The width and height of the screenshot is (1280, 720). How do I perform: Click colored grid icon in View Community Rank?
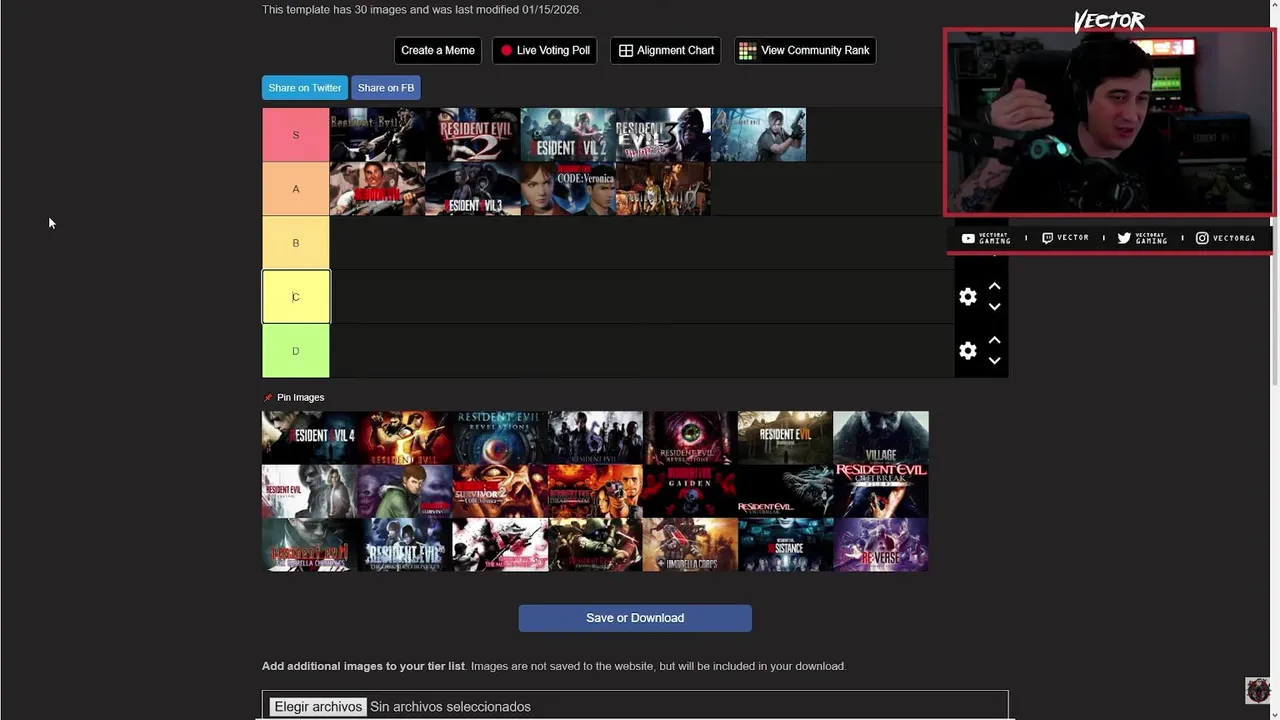point(747,50)
